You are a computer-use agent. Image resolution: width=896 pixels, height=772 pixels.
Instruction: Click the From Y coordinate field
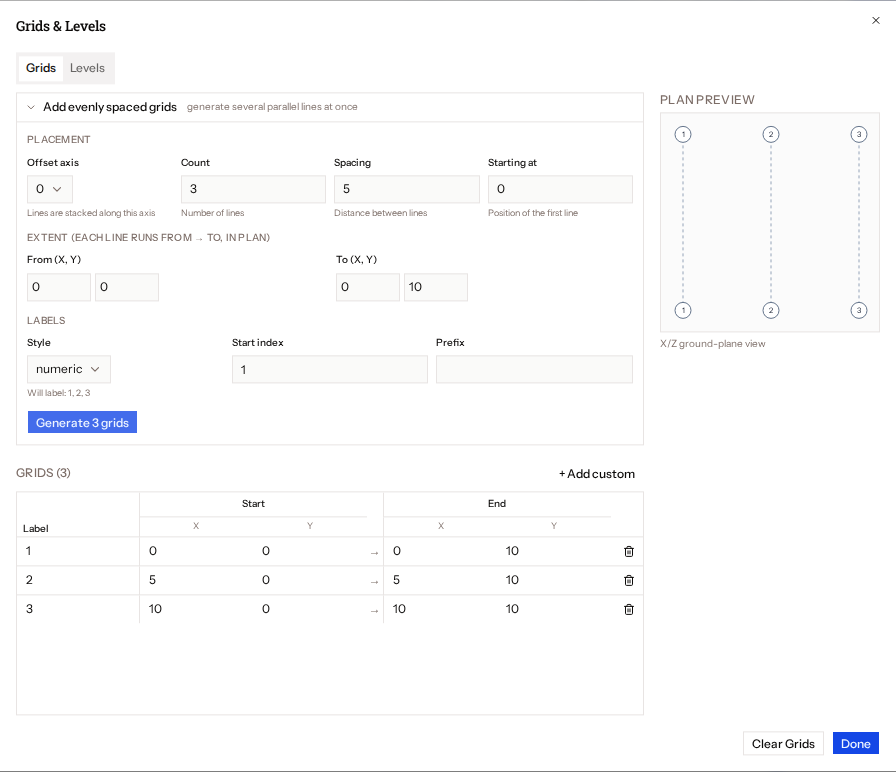(x=127, y=287)
